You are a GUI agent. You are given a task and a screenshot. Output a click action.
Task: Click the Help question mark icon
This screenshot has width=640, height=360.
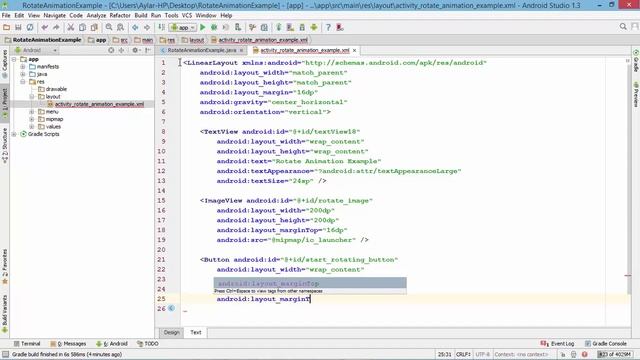pyautogui.click(x=328, y=27)
